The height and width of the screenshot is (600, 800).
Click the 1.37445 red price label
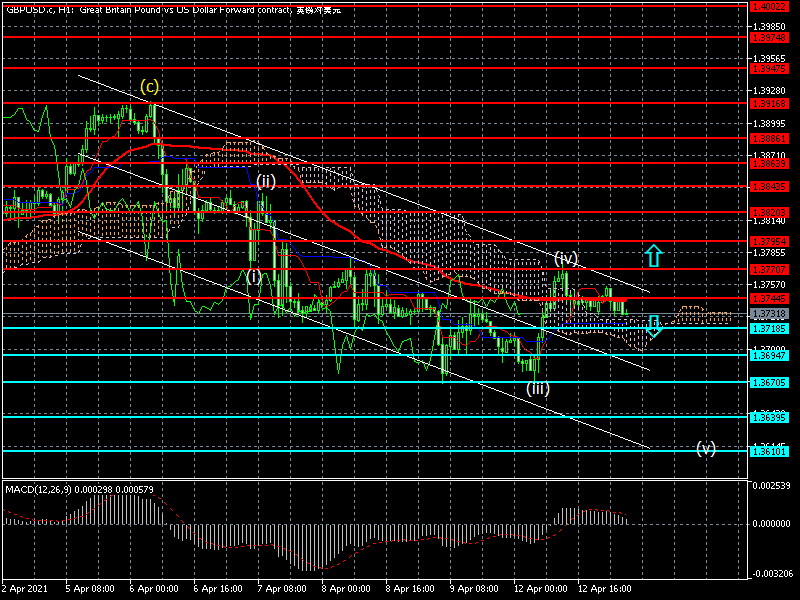pos(769,299)
